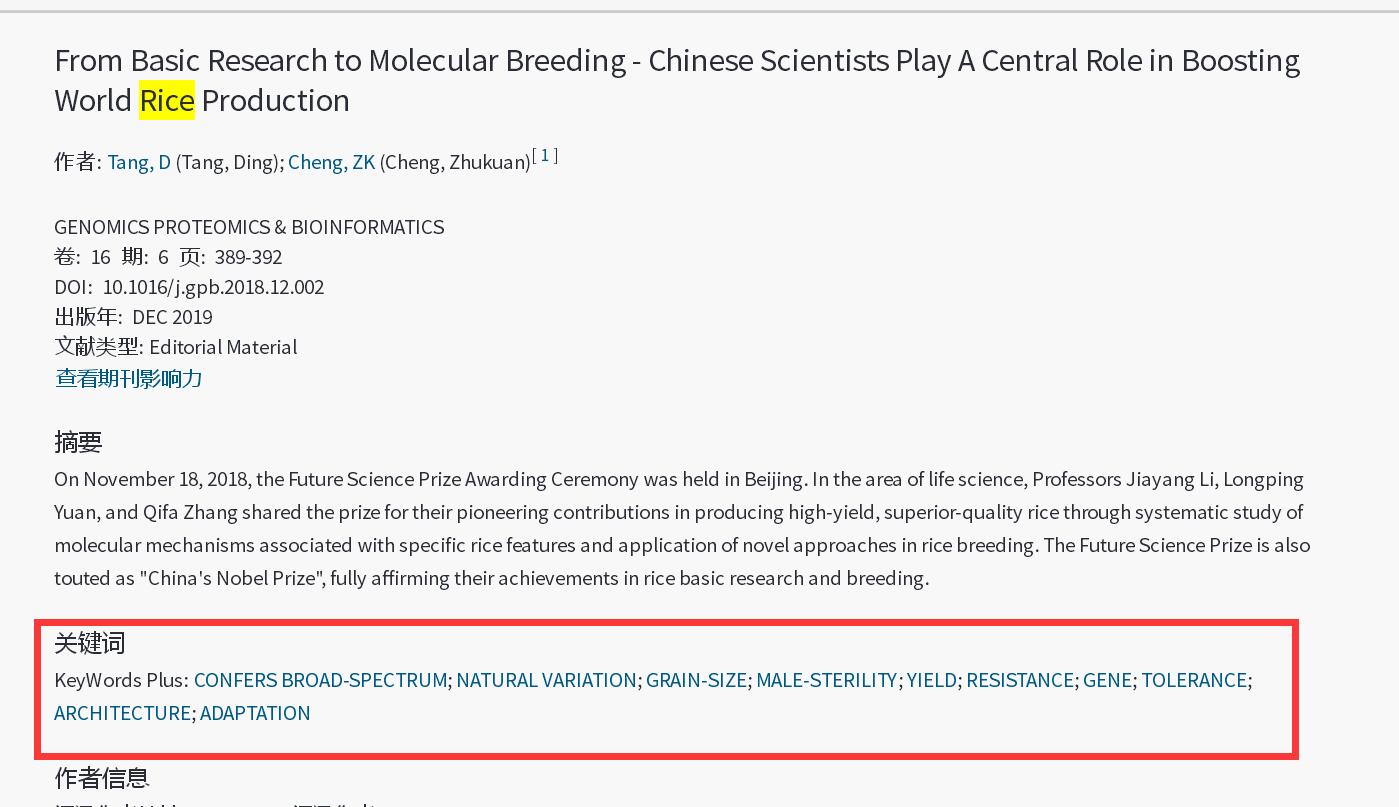Click the superscript reference 1 link

545,155
